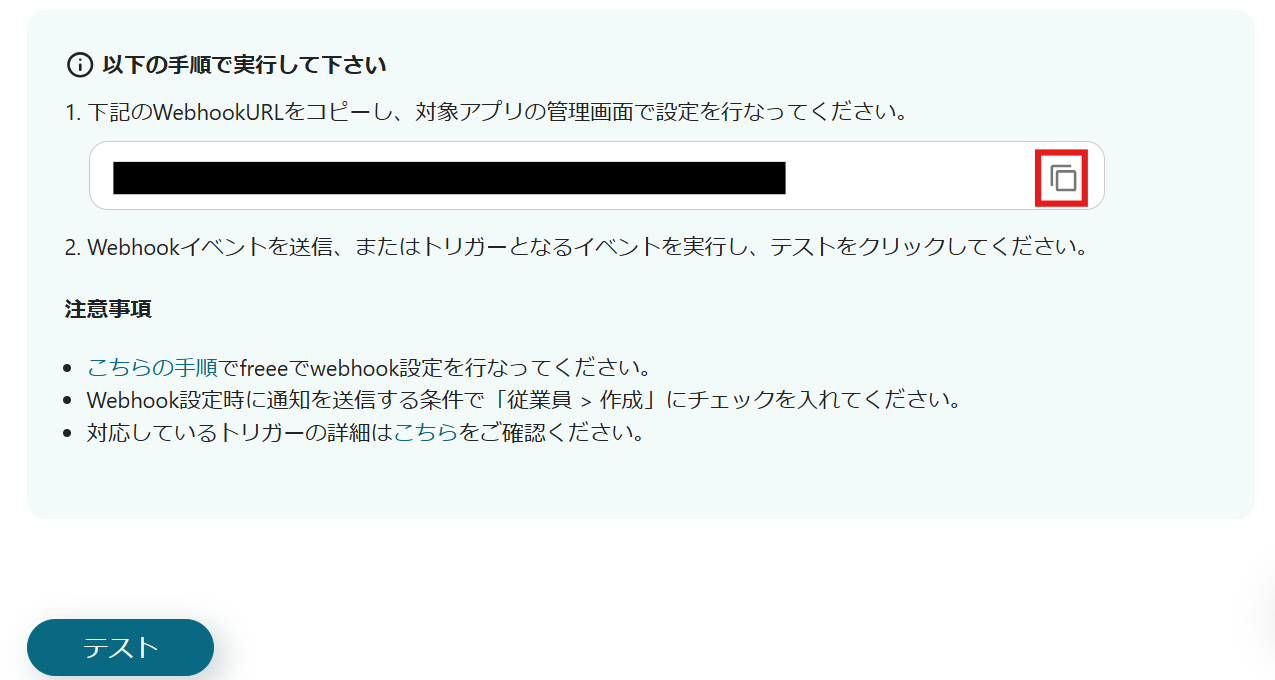Viewport: 1275px width, 680px height.
Task: Click the bullet marker of the first note
Action: 67,368
